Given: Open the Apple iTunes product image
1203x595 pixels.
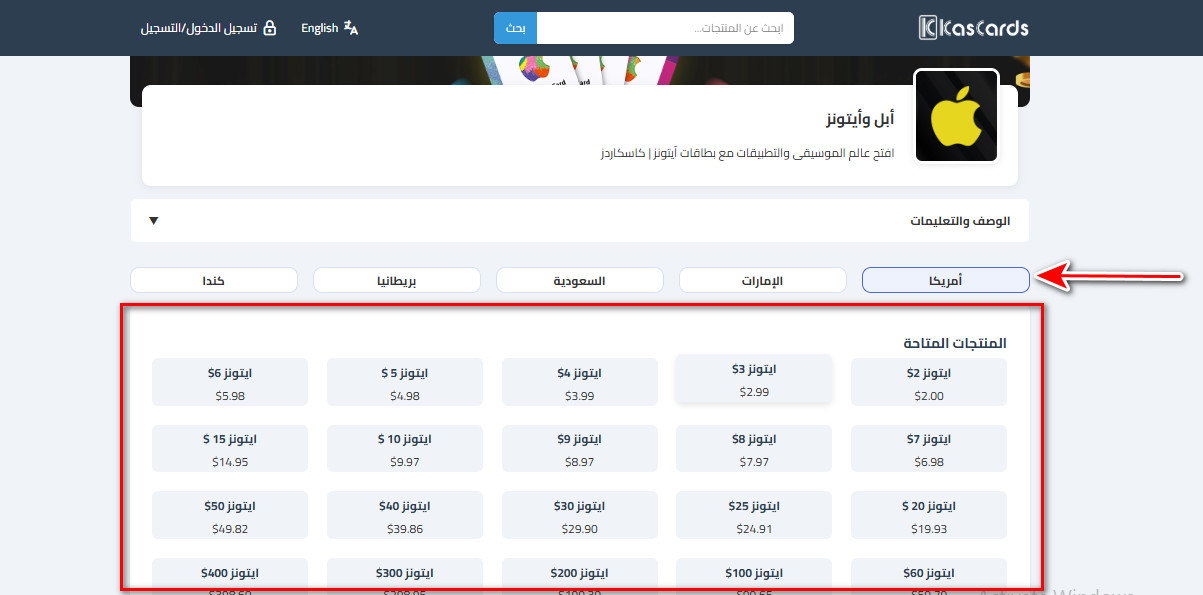Looking at the screenshot, I should pyautogui.click(x=955, y=115).
